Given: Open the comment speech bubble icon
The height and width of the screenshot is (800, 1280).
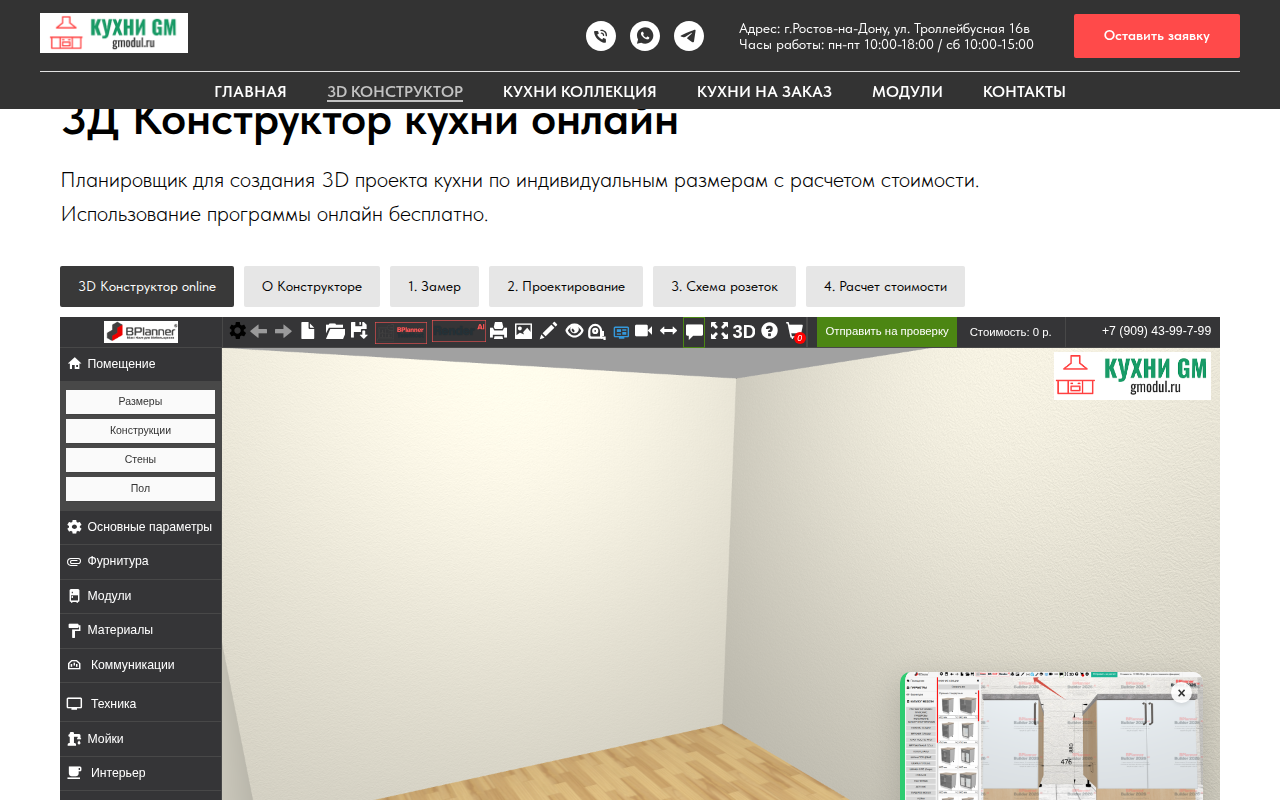Looking at the screenshot, I should pyautogui.click(x=694, y=332).
